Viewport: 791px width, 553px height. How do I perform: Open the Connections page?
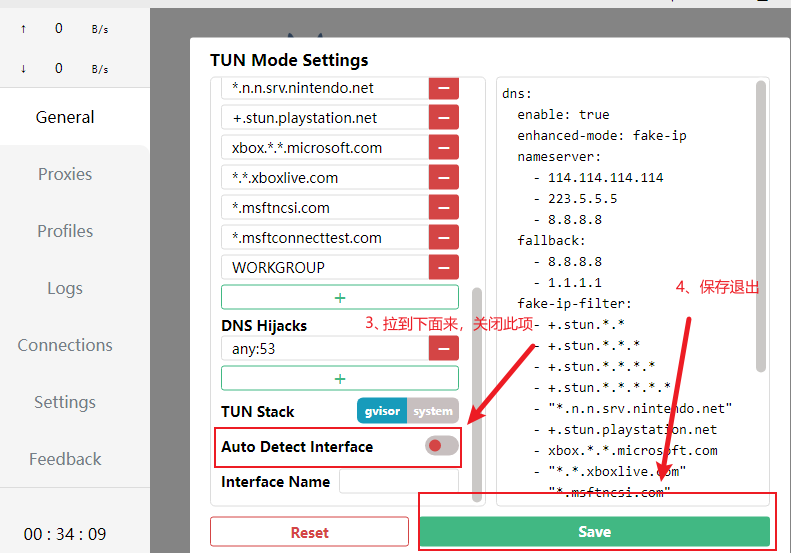pyautogui.click(x=65, y=345)
